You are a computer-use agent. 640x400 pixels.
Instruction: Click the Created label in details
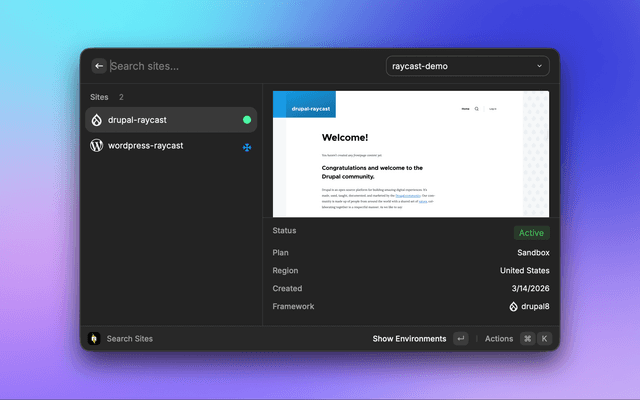(287, 289)
